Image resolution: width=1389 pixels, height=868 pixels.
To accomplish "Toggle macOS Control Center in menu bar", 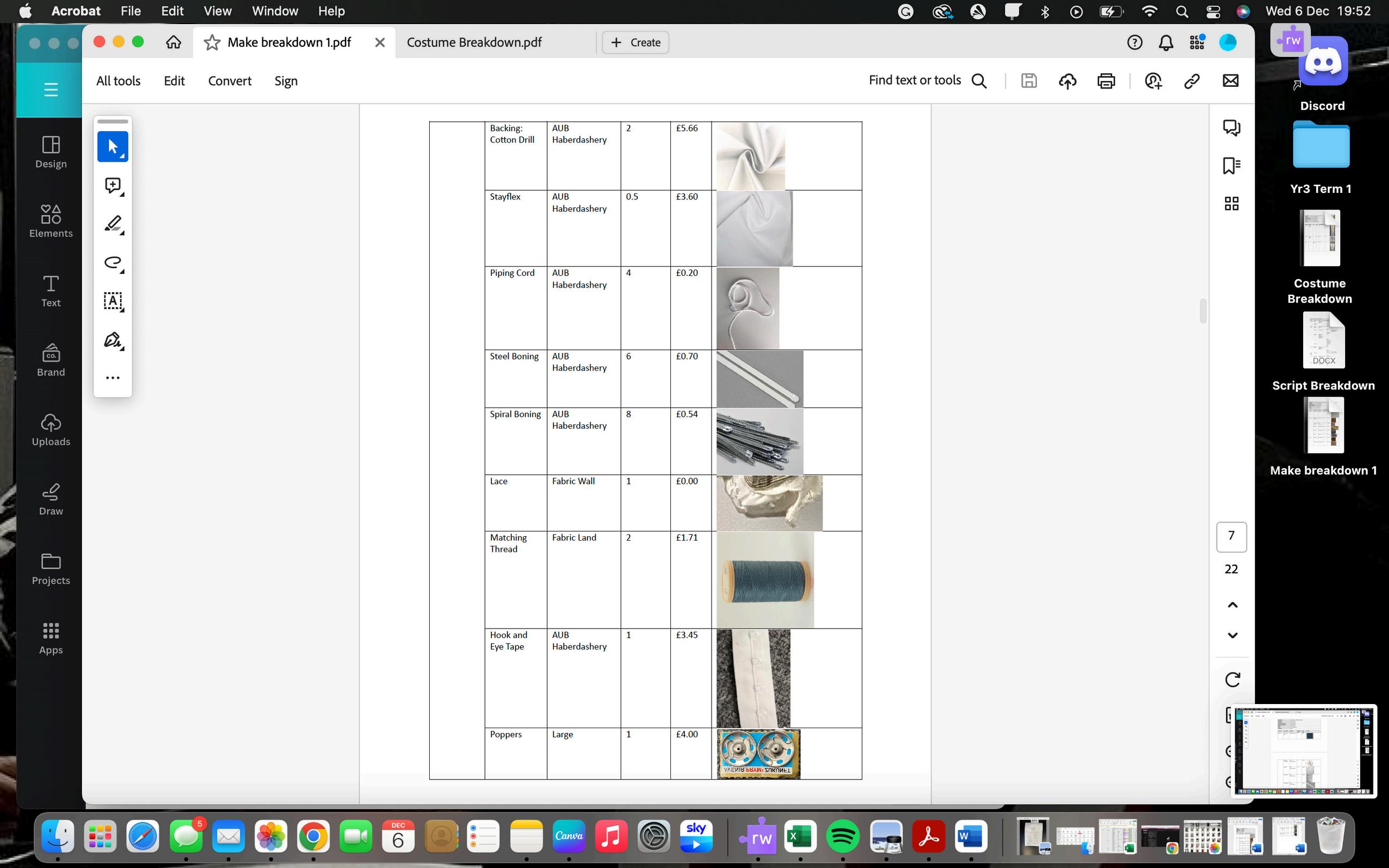I will (1213, 11).
